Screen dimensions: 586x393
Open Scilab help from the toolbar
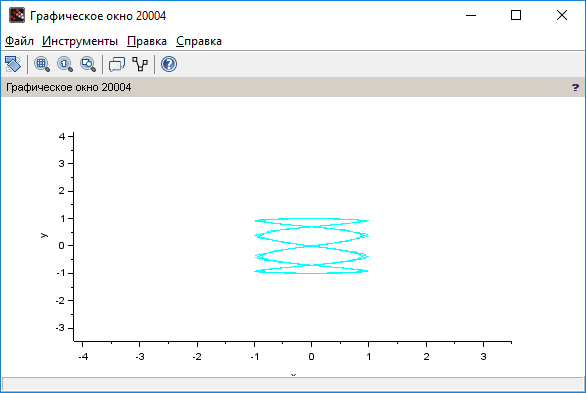click(x=169, y=64)
